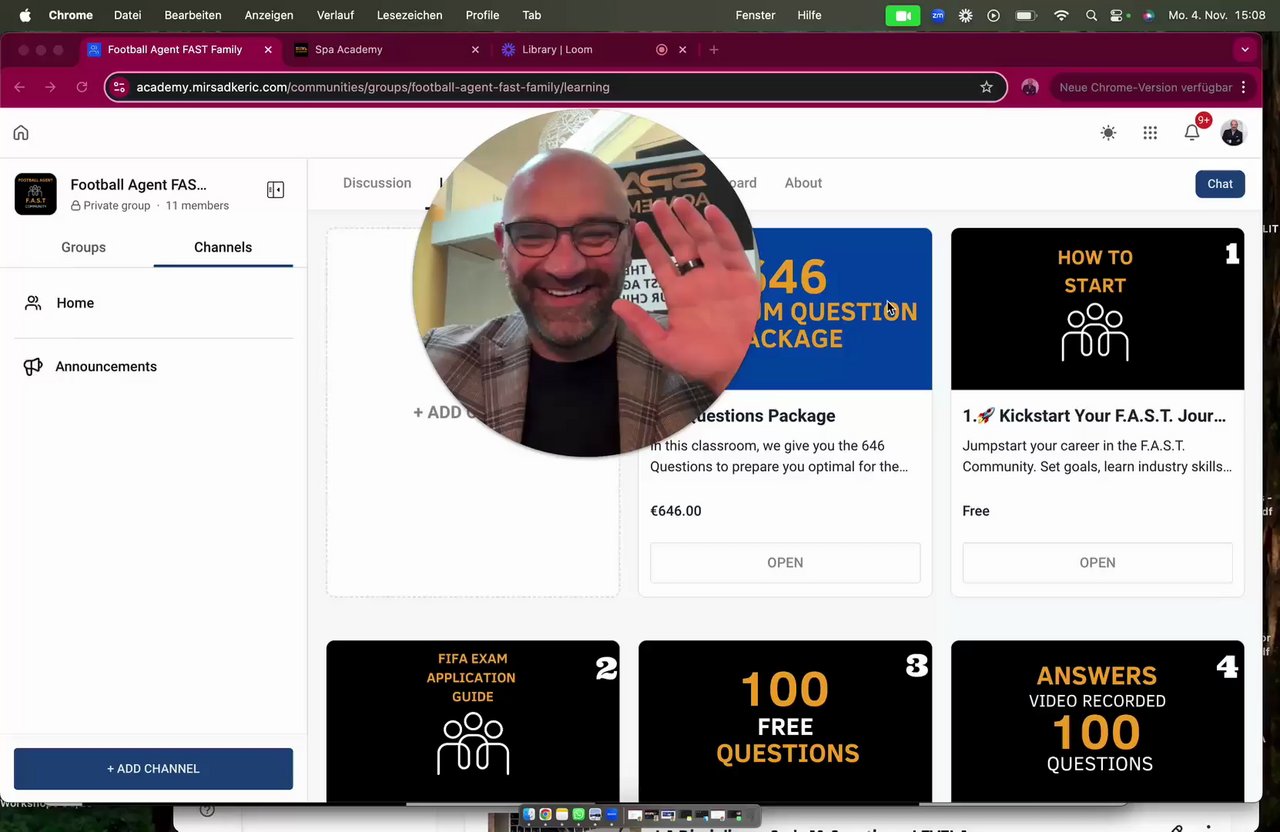1280x832 pixels.
Task: Click the Chrome back arrow
Action: point(19,87)
